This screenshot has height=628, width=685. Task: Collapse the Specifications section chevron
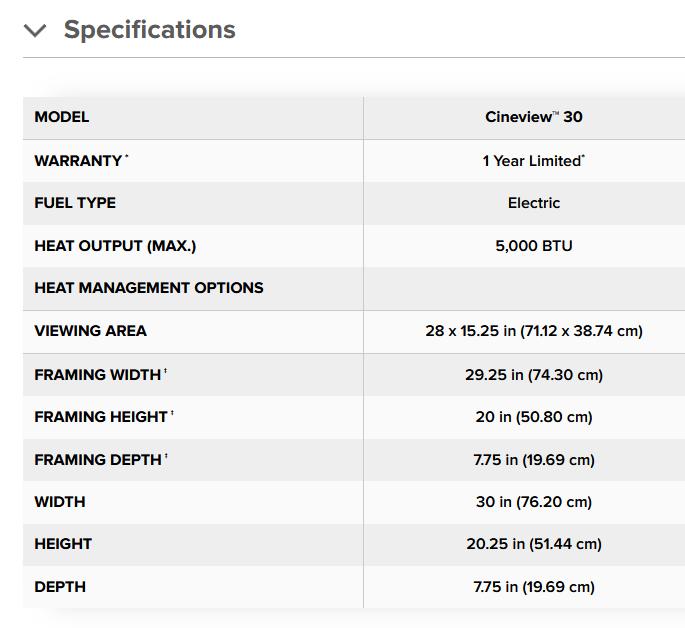click(x=35, y=31)
